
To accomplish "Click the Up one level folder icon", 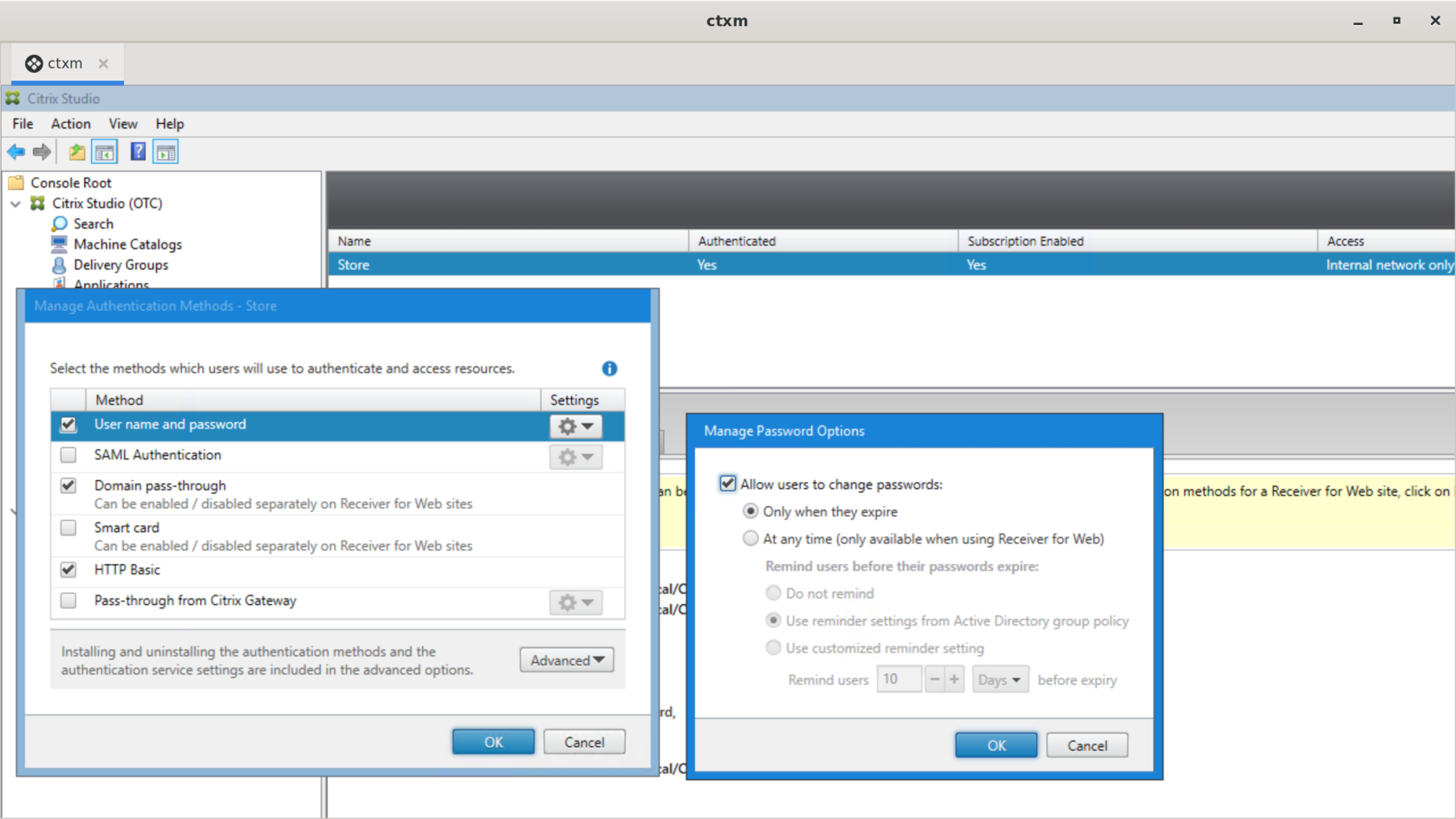I will [77, 153].
